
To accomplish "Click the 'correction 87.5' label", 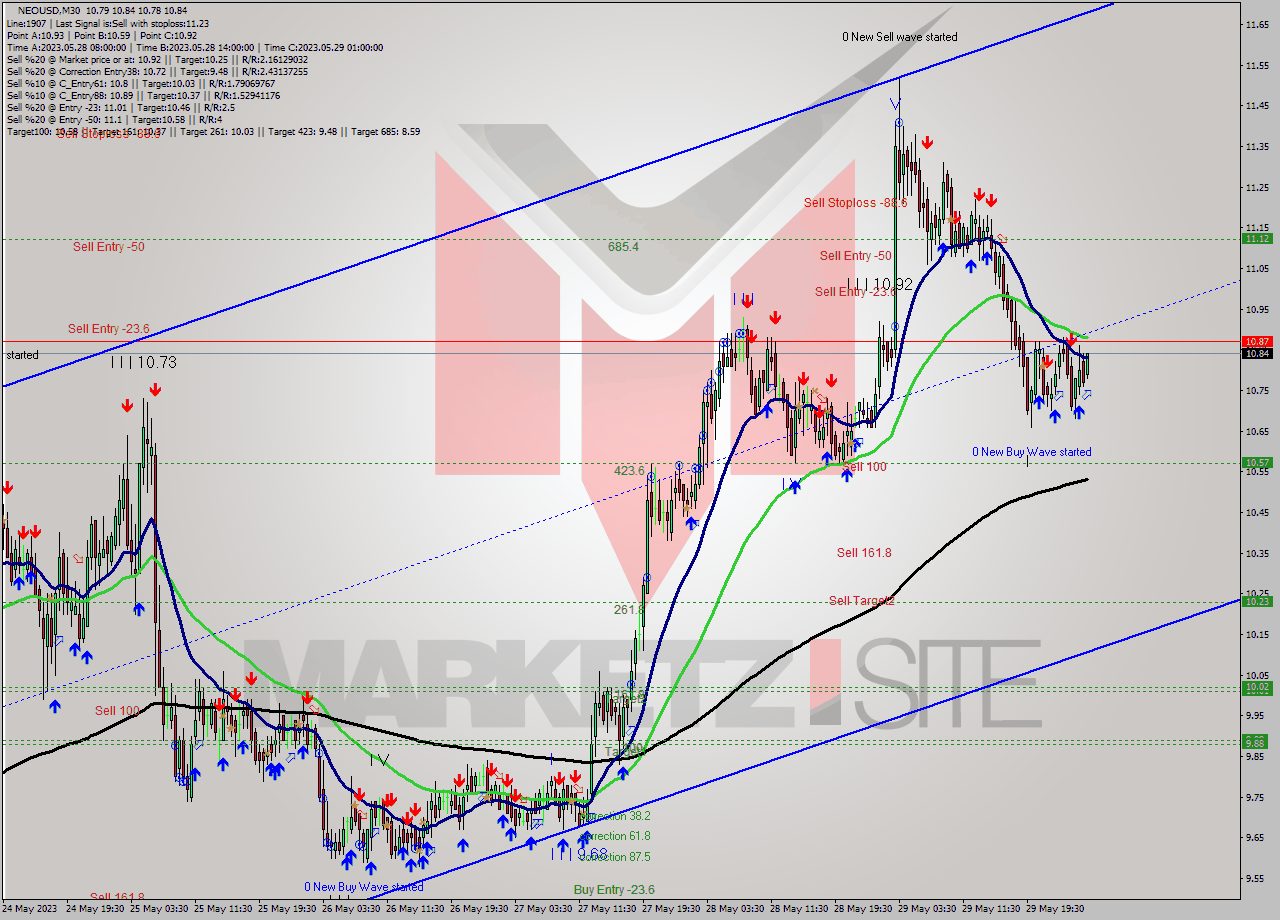I will coord(615,857).
